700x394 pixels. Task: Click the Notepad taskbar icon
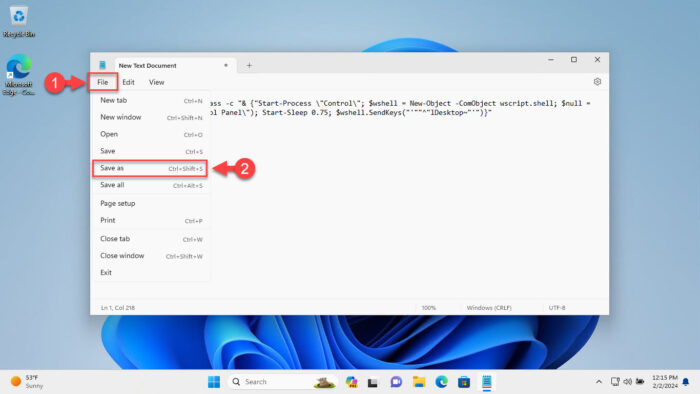(487, 382)
